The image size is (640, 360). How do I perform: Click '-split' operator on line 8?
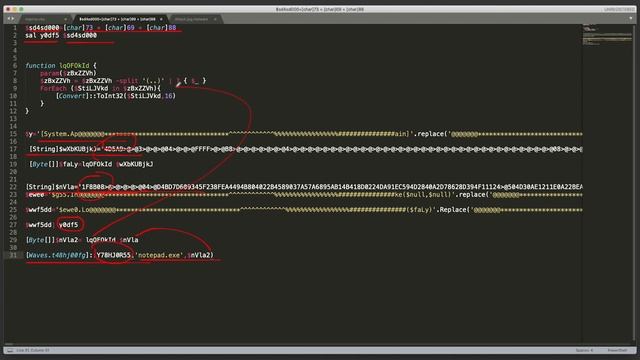point(127,81)
